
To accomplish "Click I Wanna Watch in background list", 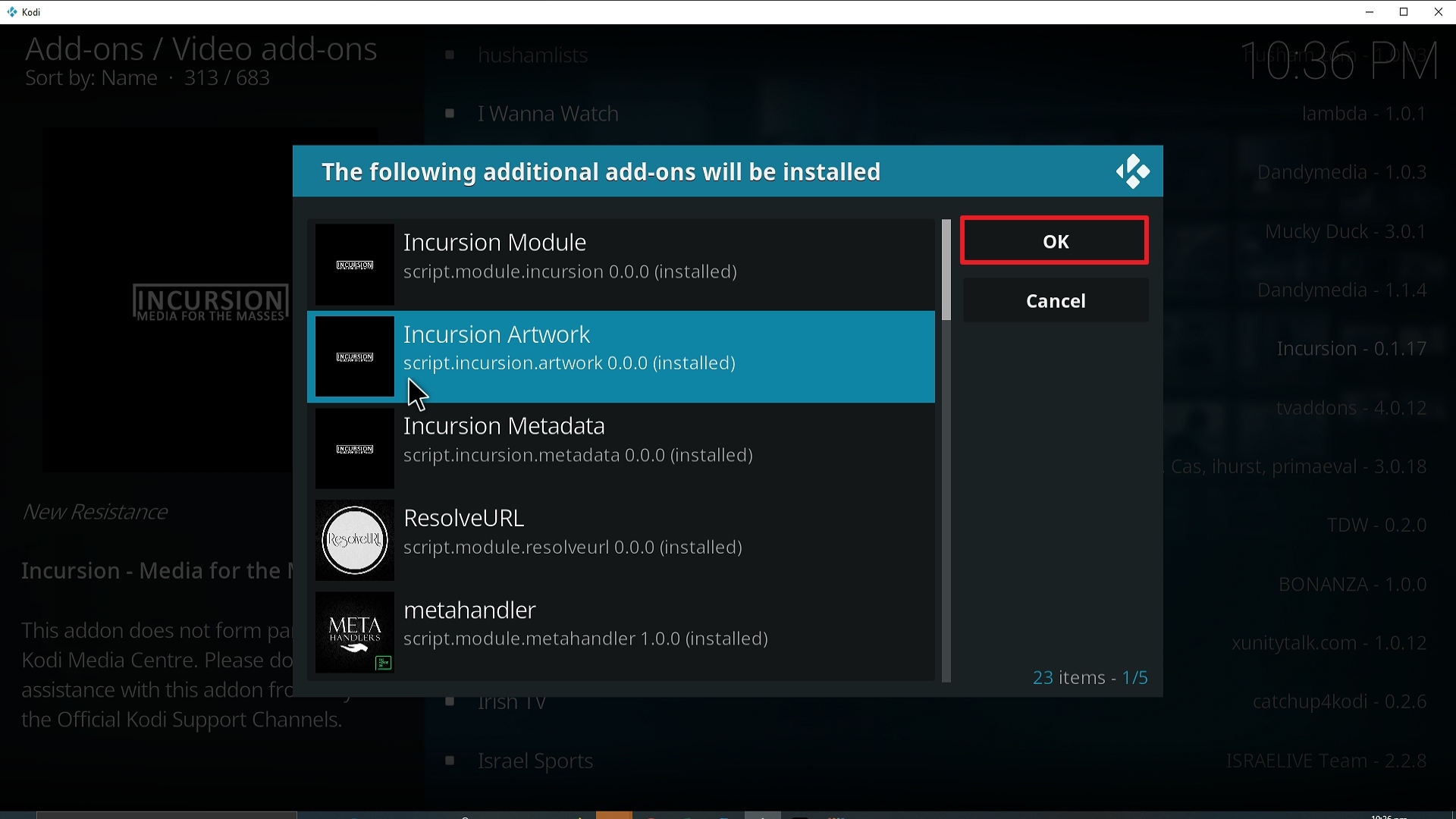I will (x=548, y=114).
